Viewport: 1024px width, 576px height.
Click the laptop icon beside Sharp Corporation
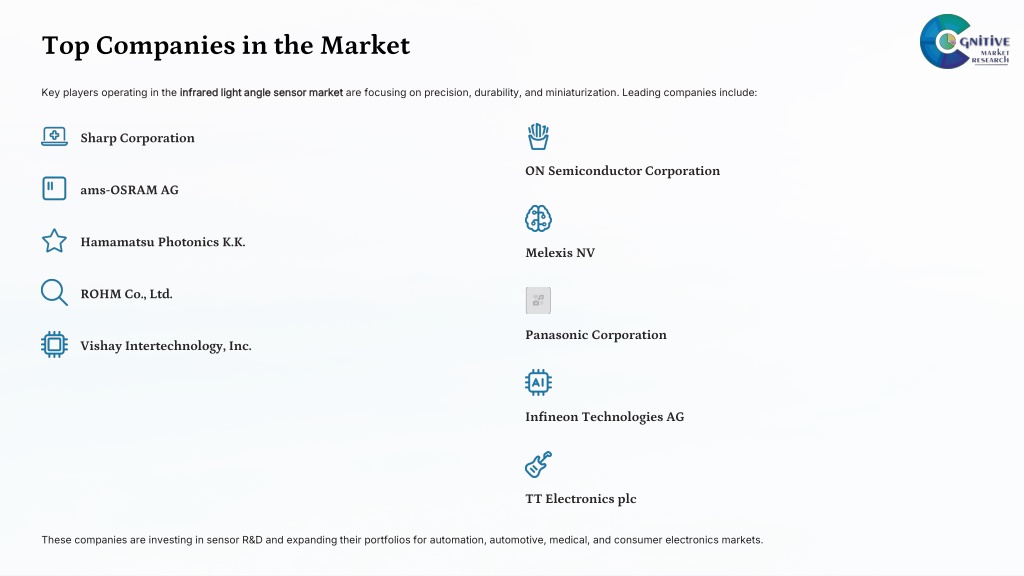tap(54, 136)
